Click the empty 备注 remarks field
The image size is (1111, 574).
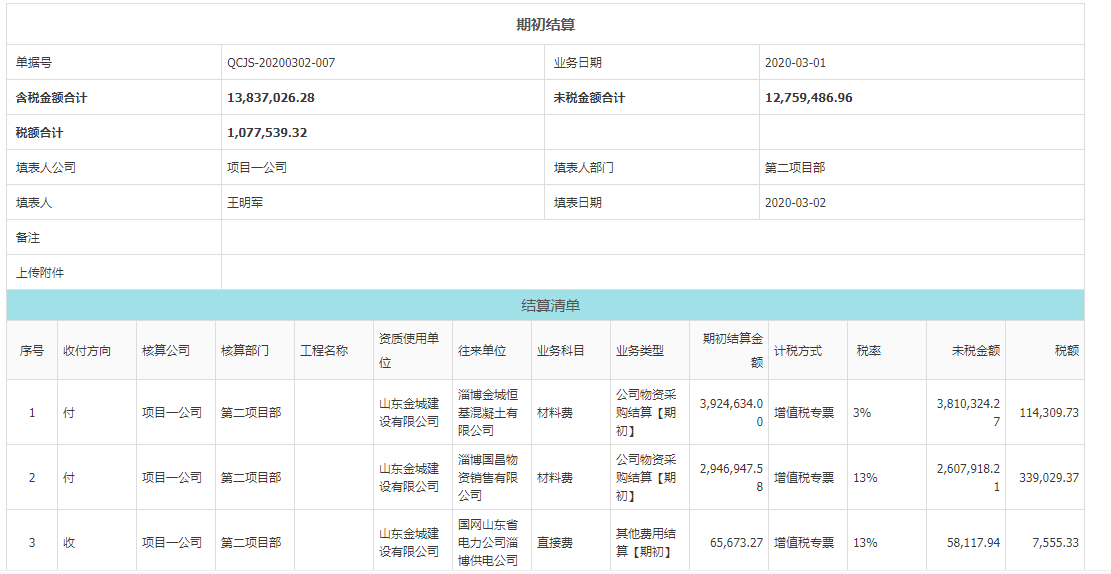pyautogui.click(x=653, y=237)
